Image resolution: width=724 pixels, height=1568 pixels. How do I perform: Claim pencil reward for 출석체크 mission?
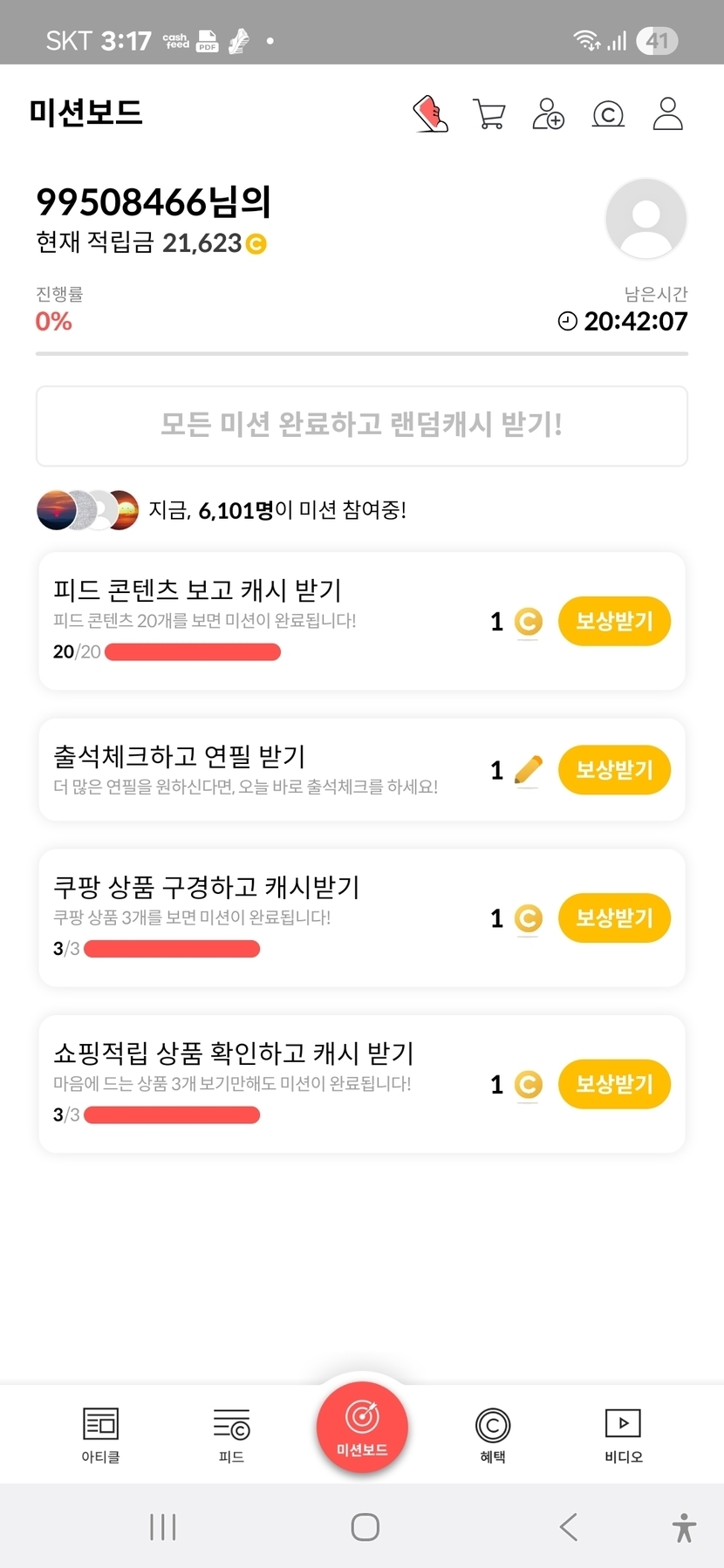[x=614, y=770]
